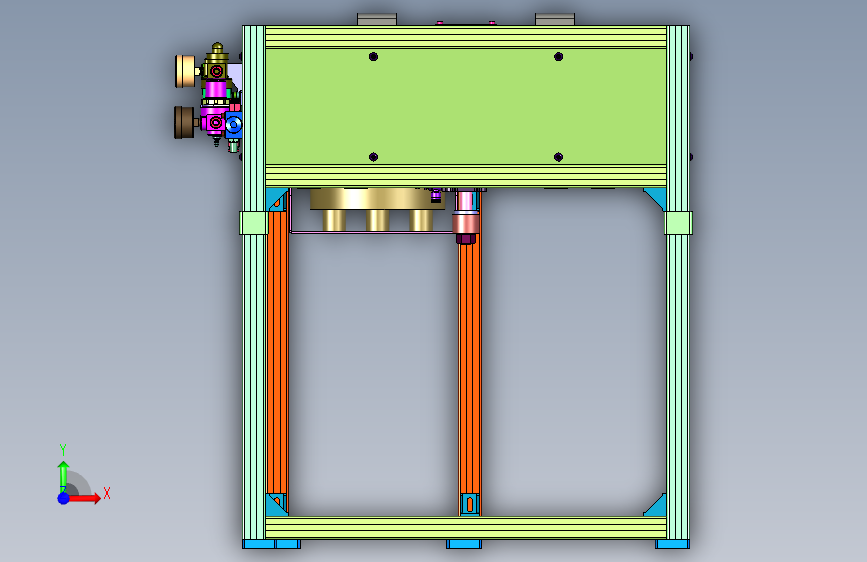Select the left light-green connector block on frame

pos(254,223)
